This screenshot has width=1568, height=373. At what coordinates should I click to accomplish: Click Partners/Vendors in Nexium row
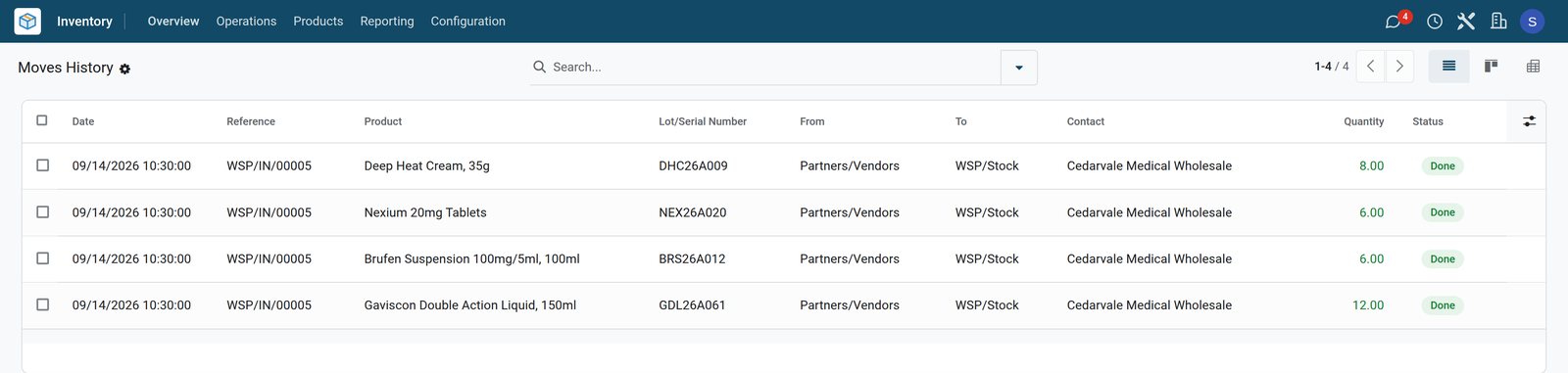click(x=850, y=212)
